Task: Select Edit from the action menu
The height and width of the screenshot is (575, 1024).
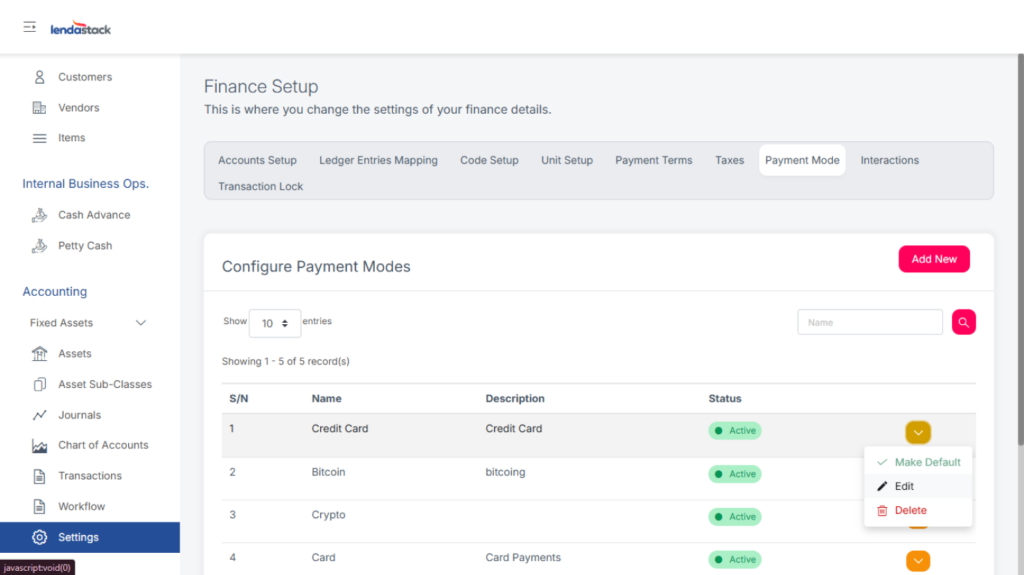Action: 904,486
